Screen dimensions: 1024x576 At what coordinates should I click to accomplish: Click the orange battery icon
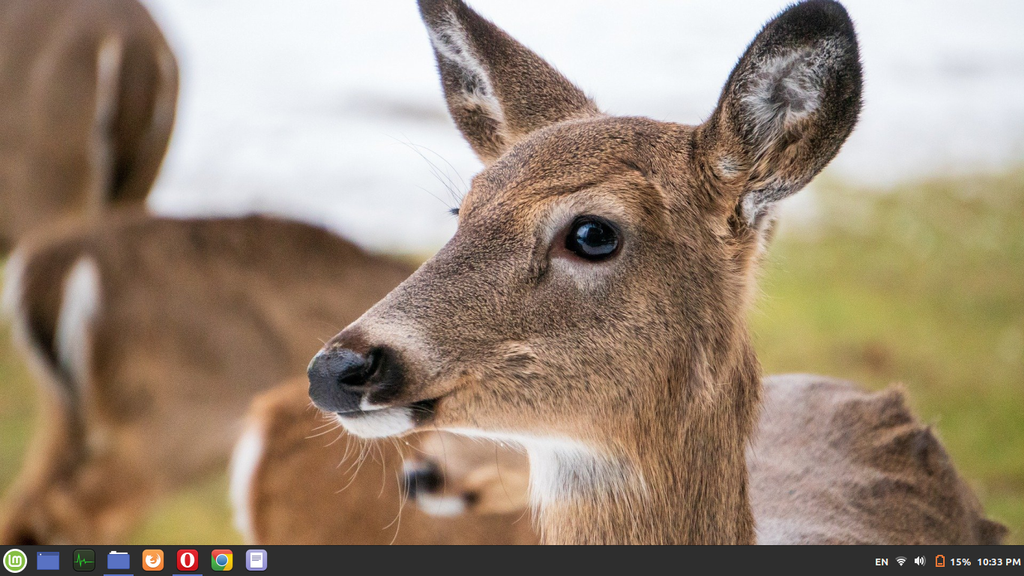[x=940, y=561]
